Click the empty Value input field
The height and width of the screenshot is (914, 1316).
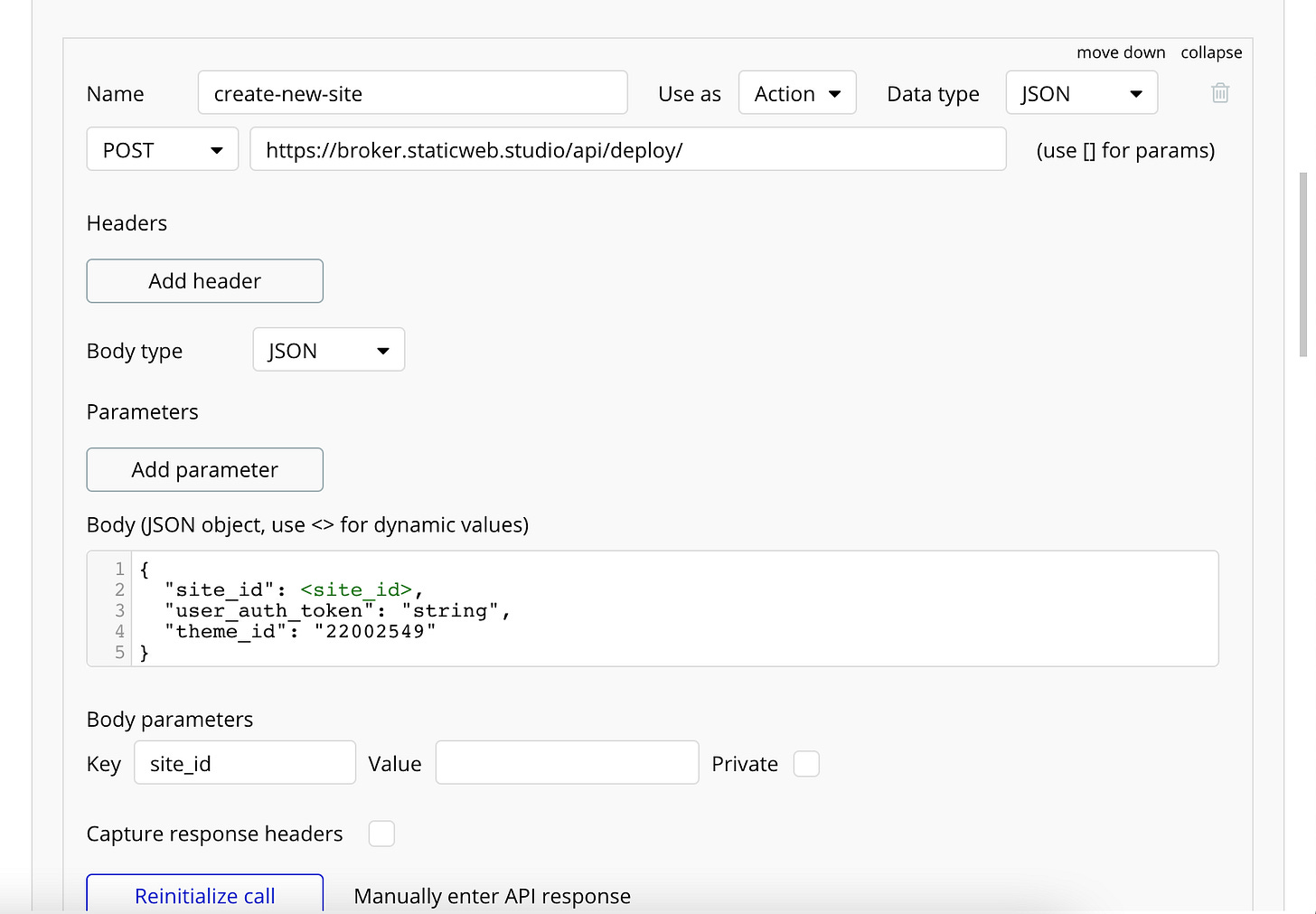pos(568,763)
